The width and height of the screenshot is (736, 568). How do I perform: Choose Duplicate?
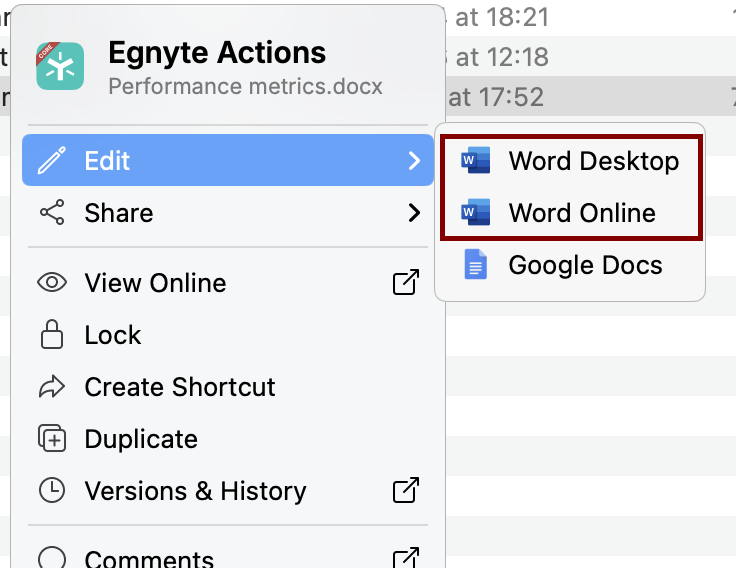click(228, 438)
